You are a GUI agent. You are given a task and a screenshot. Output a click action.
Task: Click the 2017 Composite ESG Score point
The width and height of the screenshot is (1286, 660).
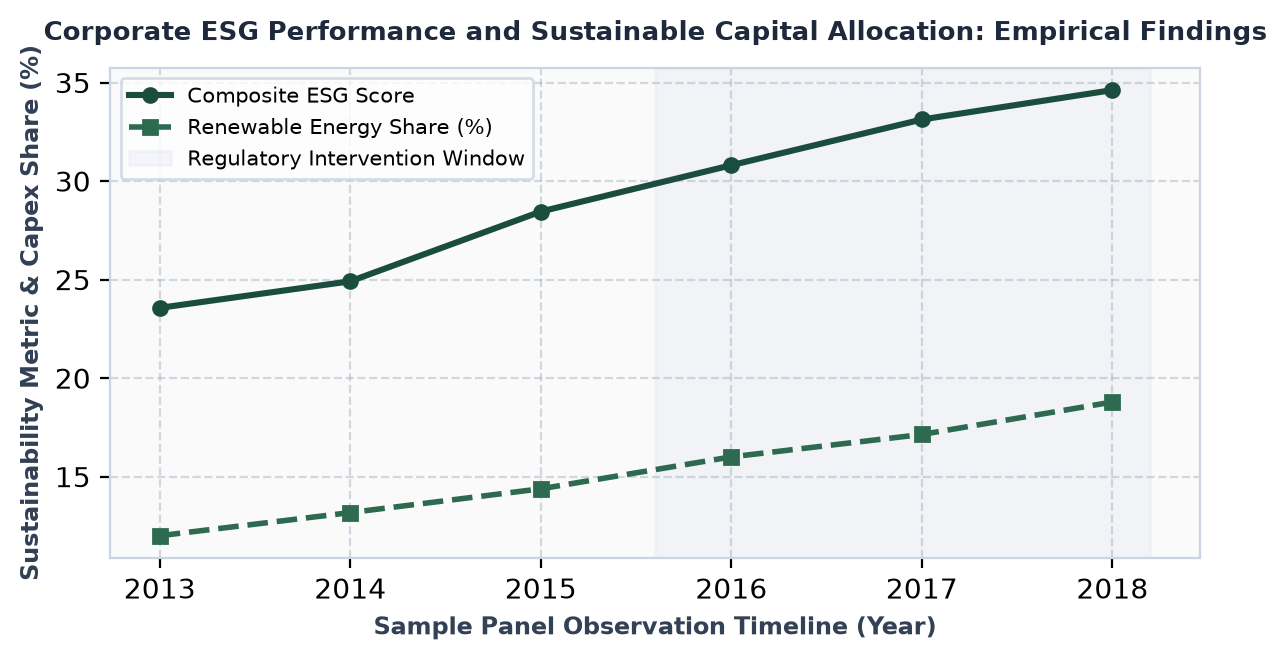922,119
